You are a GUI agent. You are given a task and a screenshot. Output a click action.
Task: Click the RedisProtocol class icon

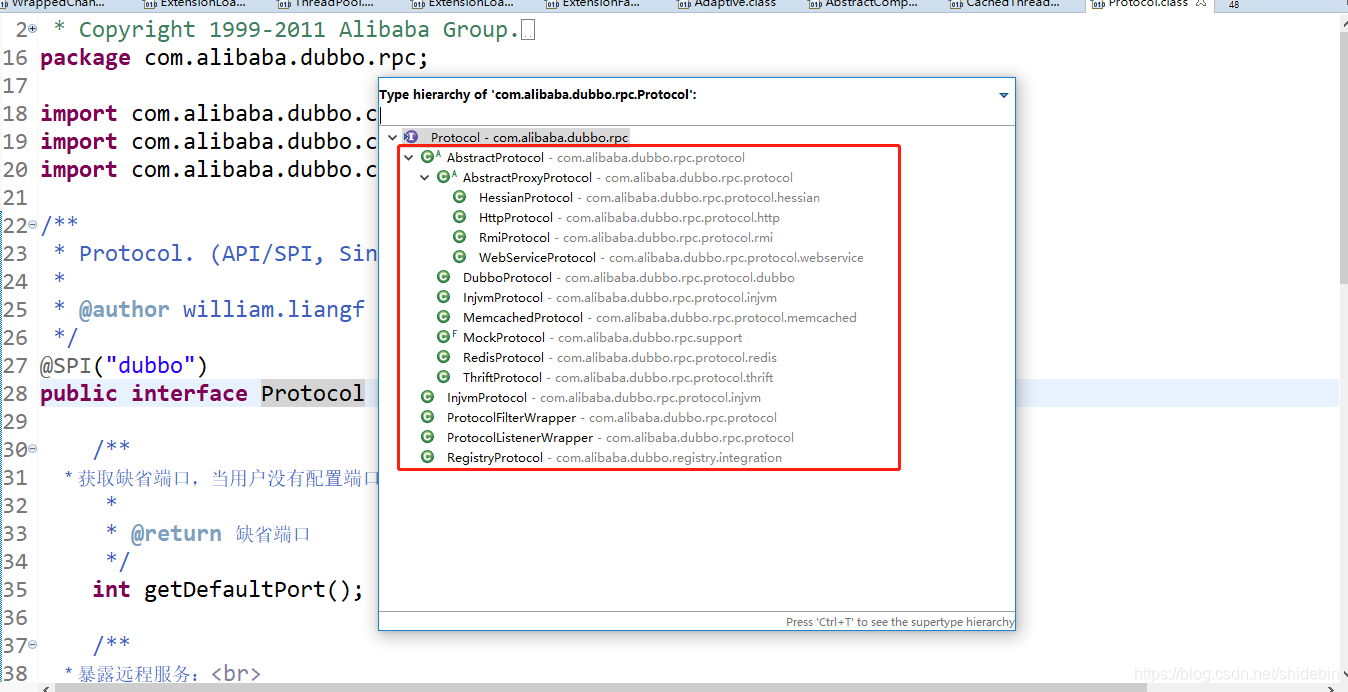pyautogui.click(x=443, y=357)
